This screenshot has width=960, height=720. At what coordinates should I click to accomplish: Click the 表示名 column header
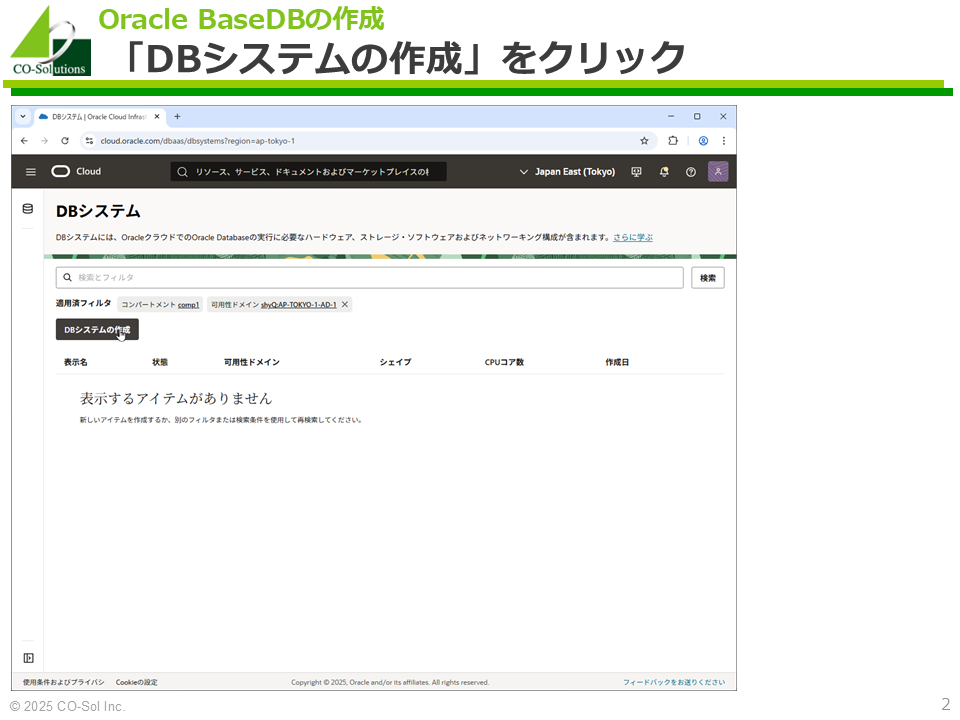point(75,362)
